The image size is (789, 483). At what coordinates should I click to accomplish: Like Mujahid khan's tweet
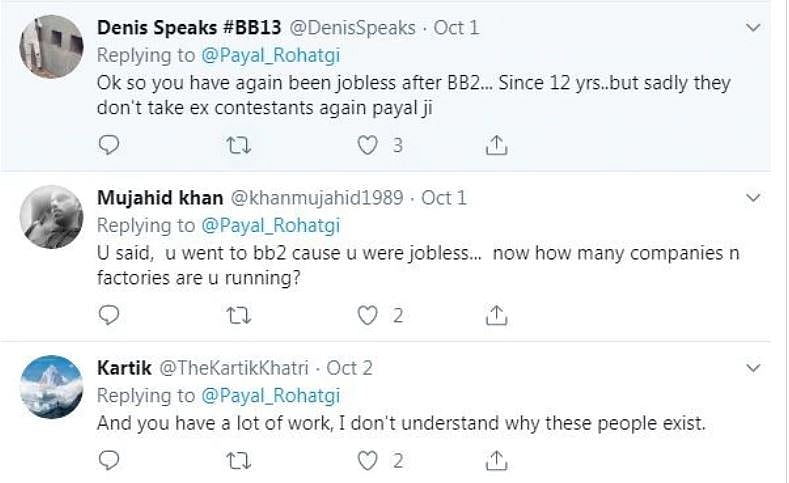point(368,316)
